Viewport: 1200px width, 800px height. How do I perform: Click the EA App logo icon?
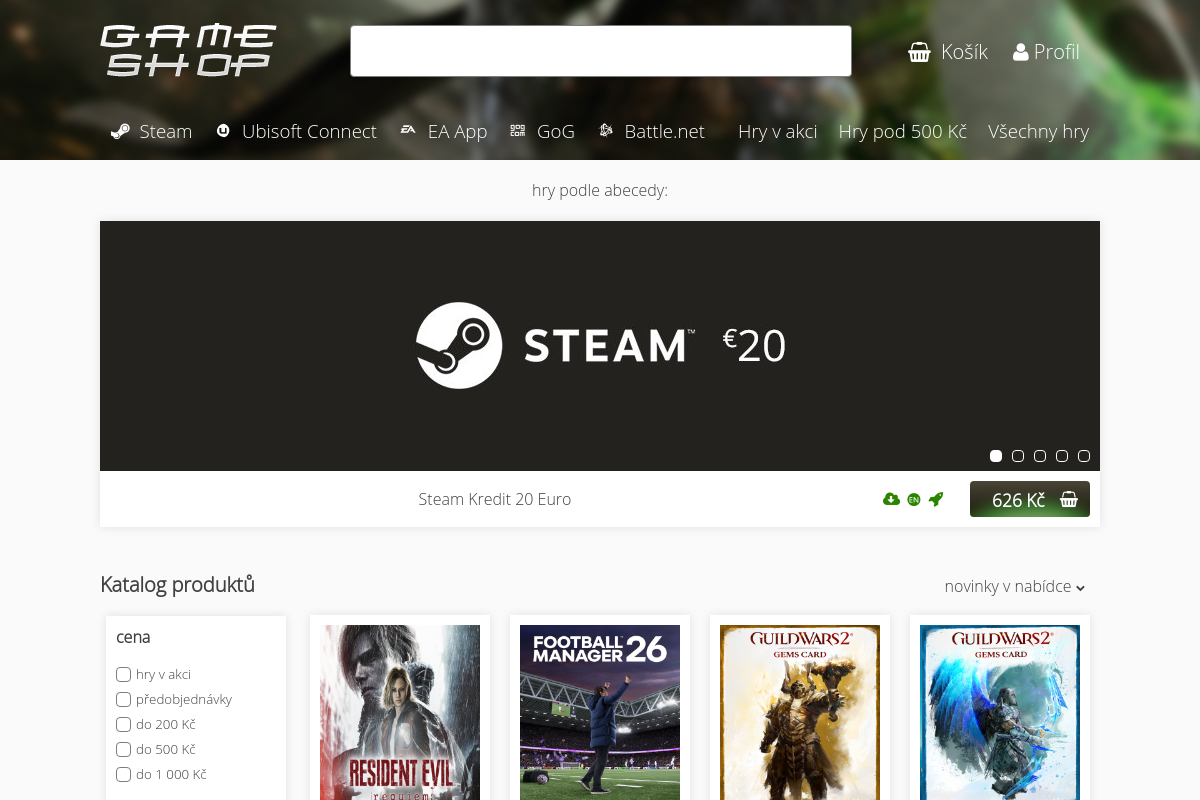408,130
